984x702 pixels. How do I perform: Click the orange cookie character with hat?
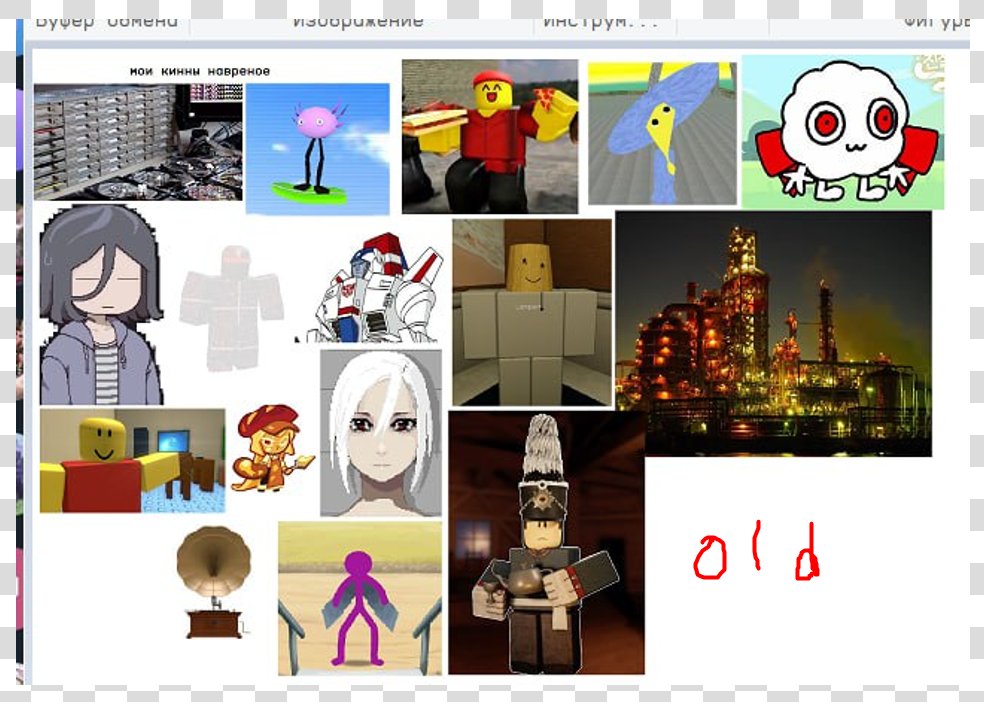point(271,448)
